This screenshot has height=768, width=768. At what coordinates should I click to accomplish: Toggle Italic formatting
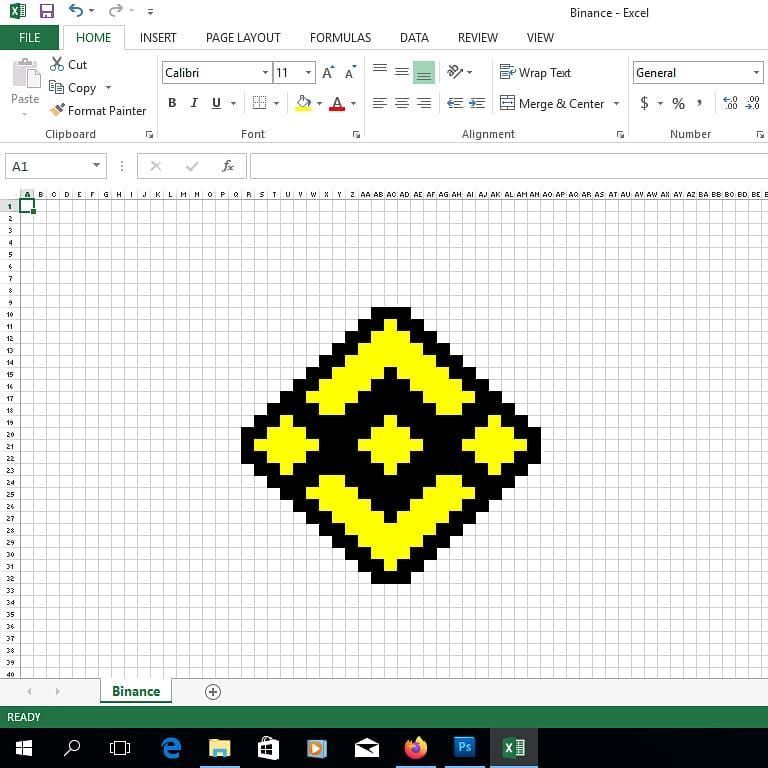coord(194,103)
